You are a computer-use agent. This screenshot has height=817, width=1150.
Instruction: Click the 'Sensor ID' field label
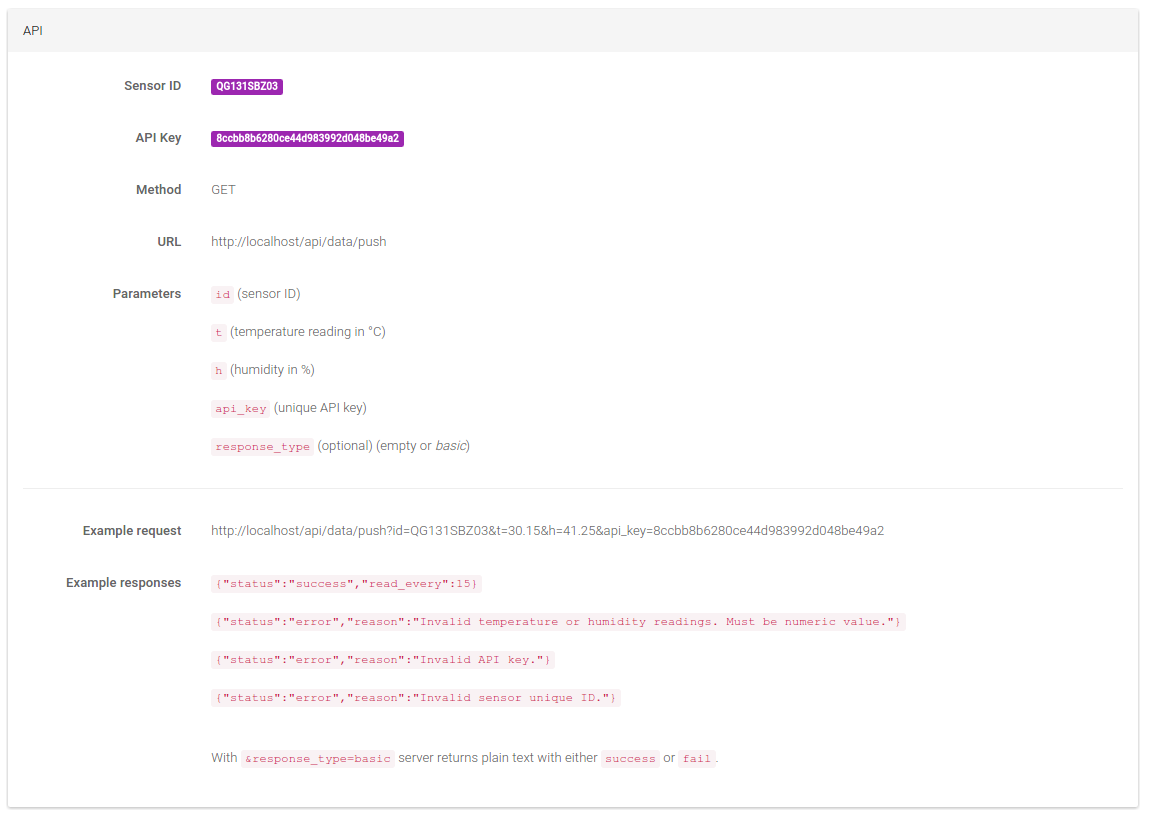pyautogui.click(x=153, y=86)
